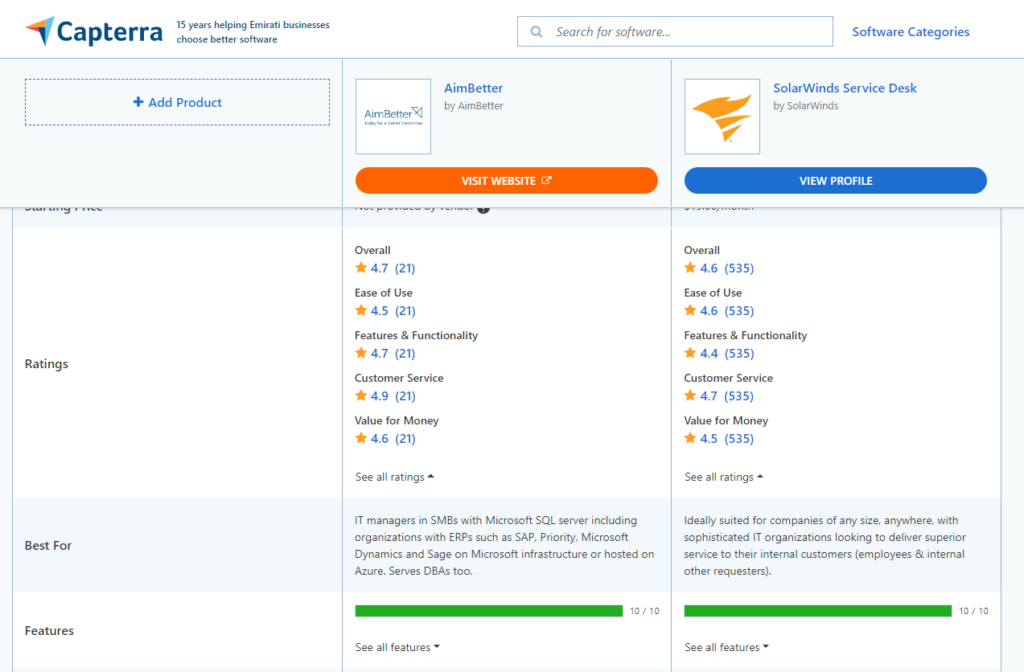
Task: Click AimBetter 10 / 10 features score
Action: point(645,611)
